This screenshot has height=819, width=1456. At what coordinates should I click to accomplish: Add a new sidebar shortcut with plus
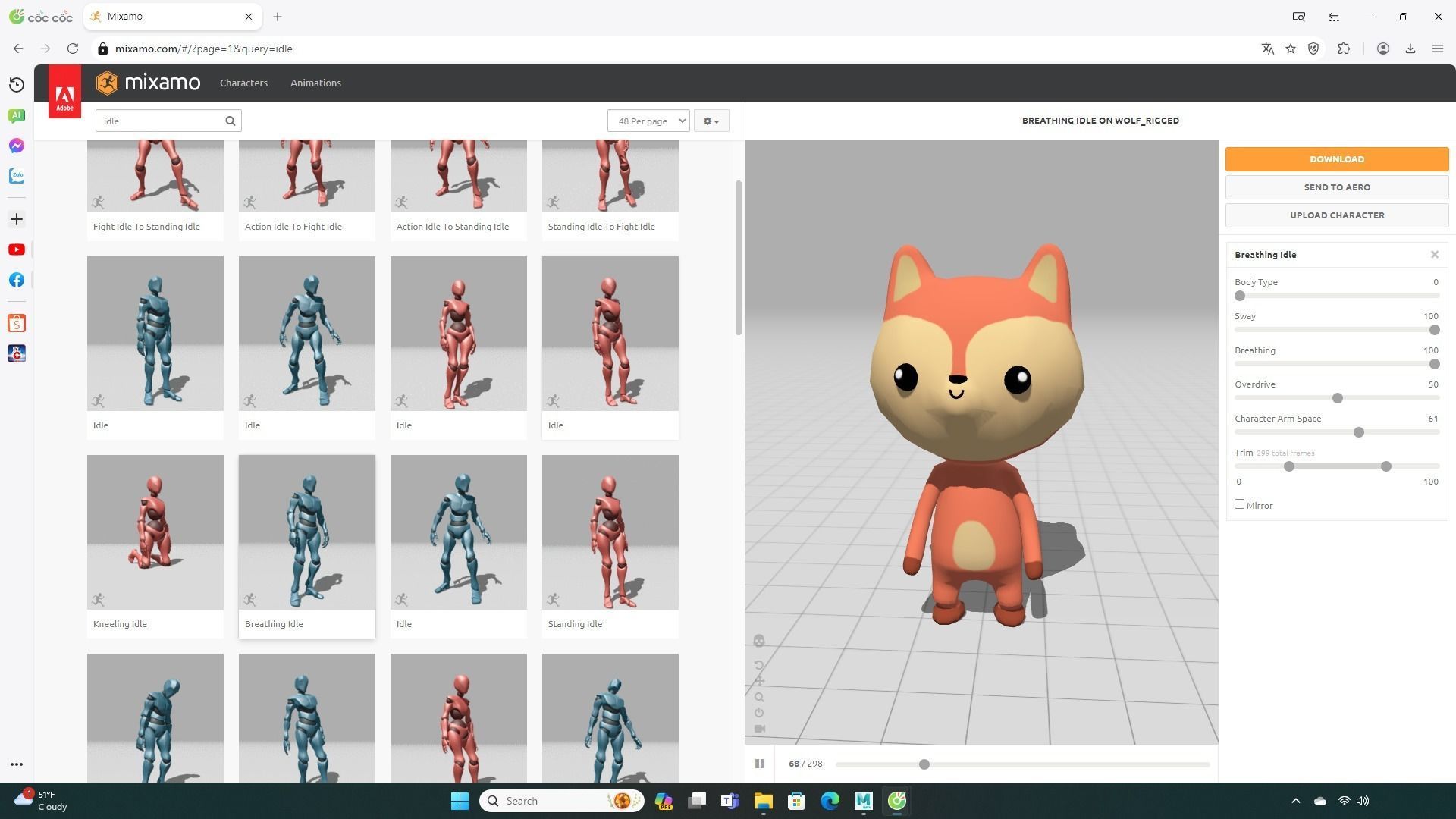[x=17, y=219]
